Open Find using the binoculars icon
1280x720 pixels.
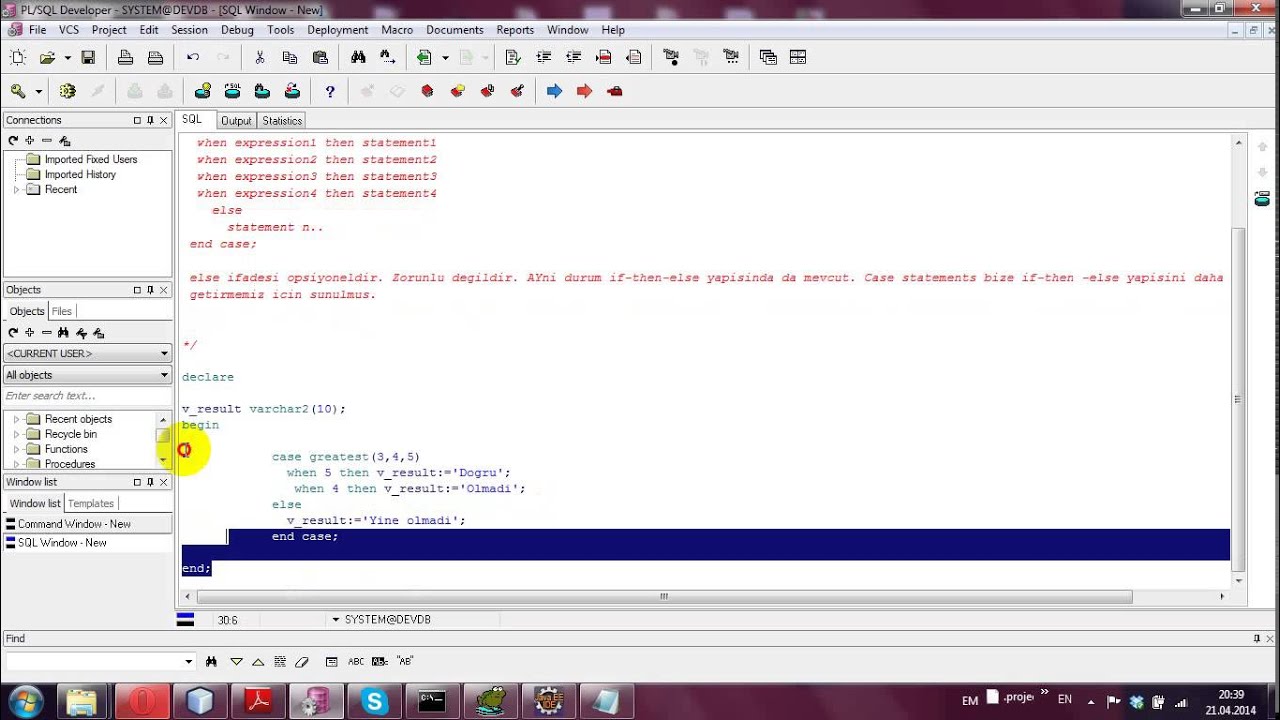pyautogui.click(x=358, y=58)
